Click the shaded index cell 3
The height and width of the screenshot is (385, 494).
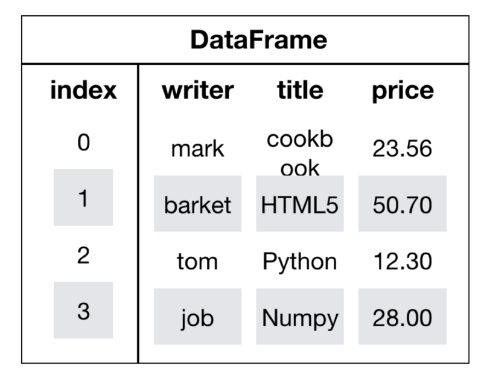[x=83, y=310]
